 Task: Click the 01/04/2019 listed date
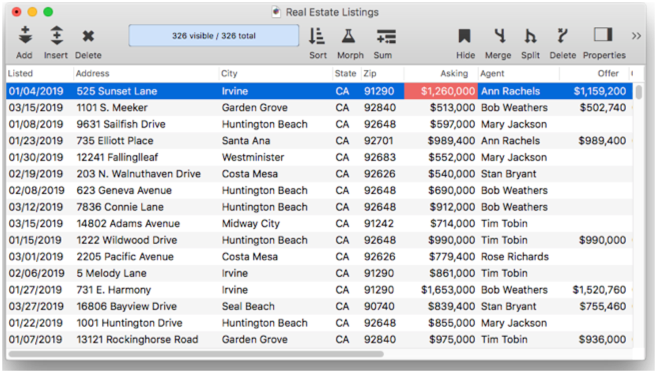pos(36,91)
